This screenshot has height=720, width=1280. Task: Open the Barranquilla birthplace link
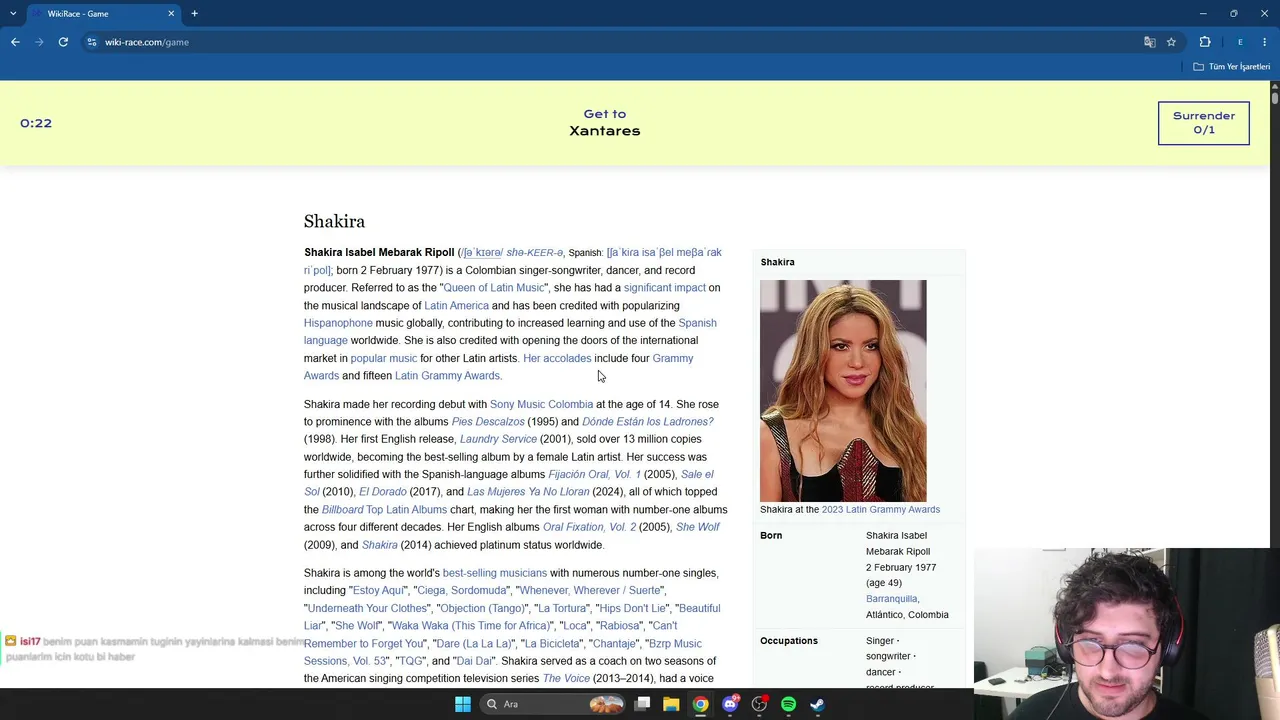pos(892,599)
